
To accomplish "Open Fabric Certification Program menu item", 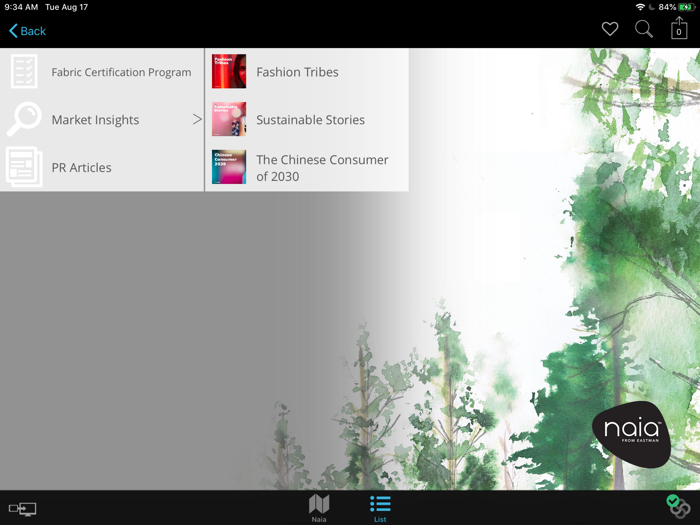I will tap(102, 72).
